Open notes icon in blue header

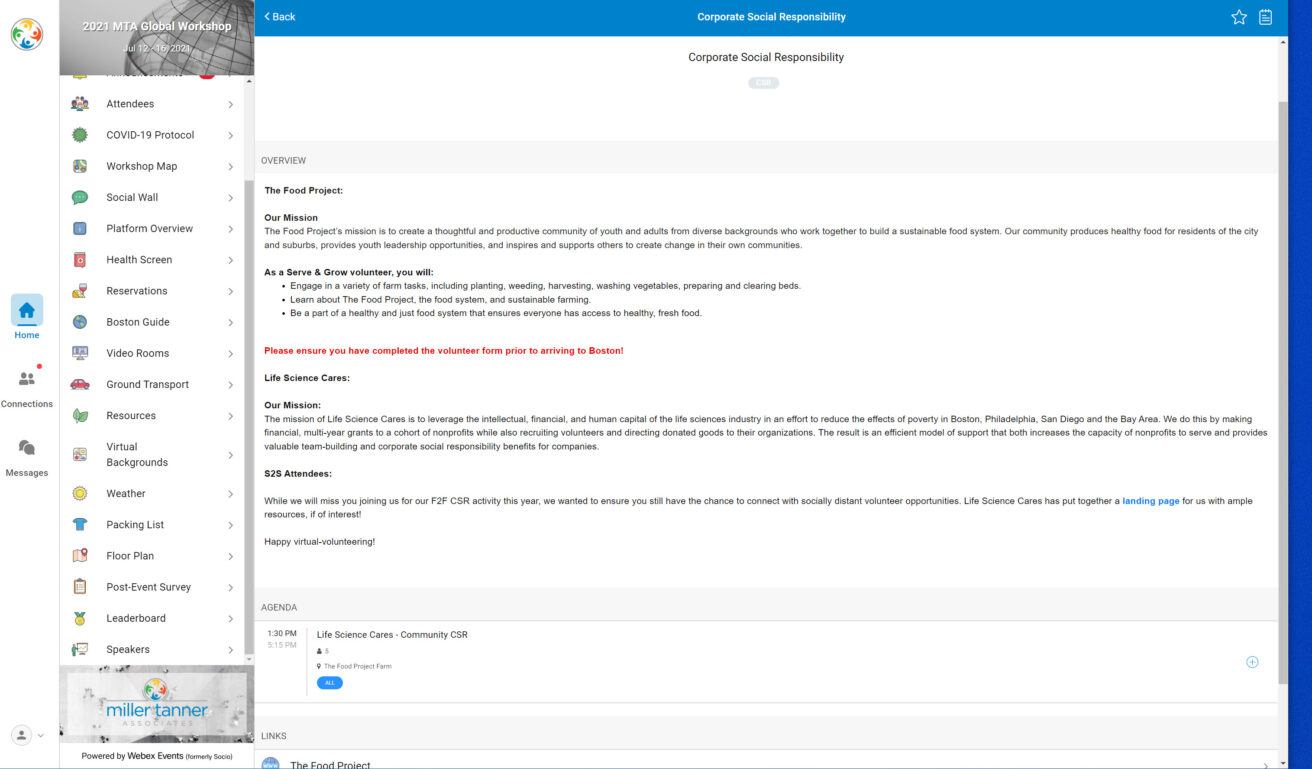[1266, 17]
